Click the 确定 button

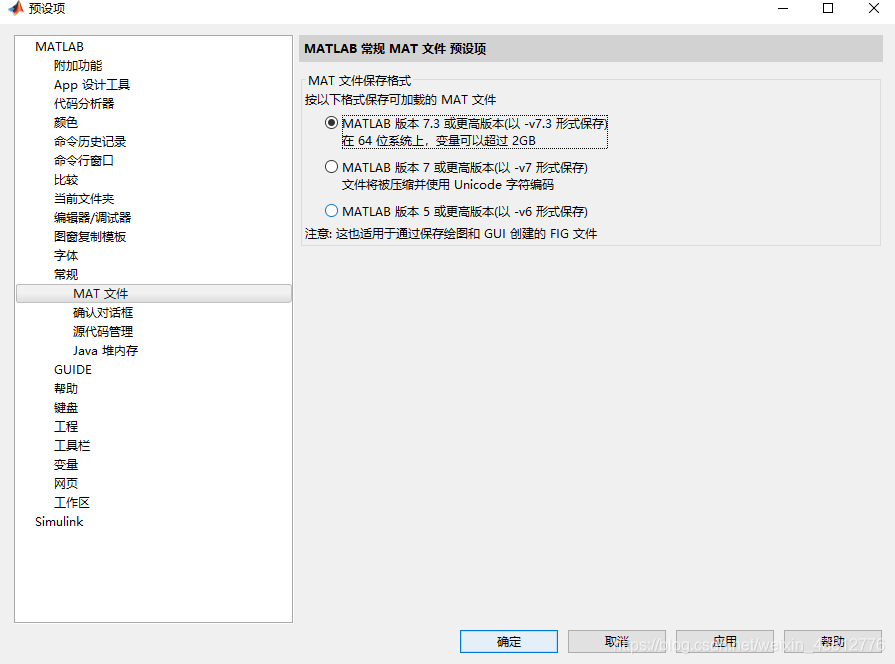[509, 641]
